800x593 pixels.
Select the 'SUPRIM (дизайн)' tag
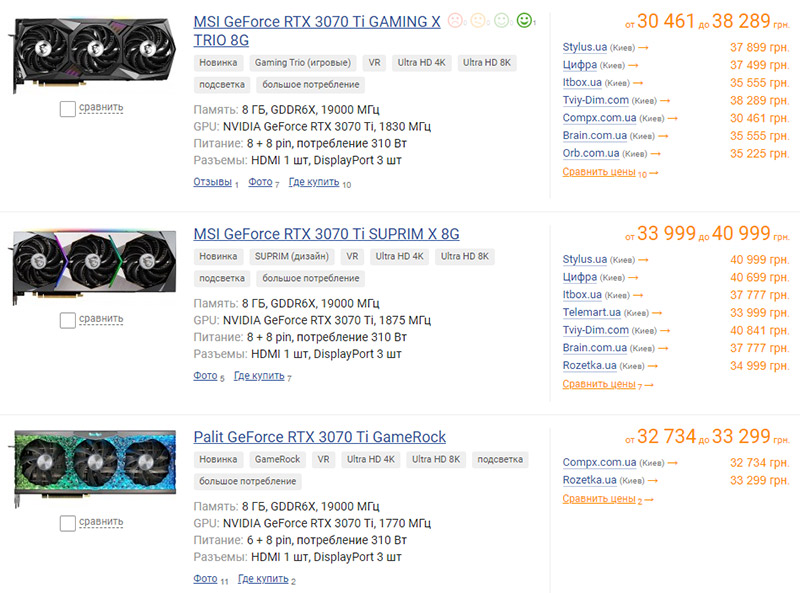[x=292, y=256]
